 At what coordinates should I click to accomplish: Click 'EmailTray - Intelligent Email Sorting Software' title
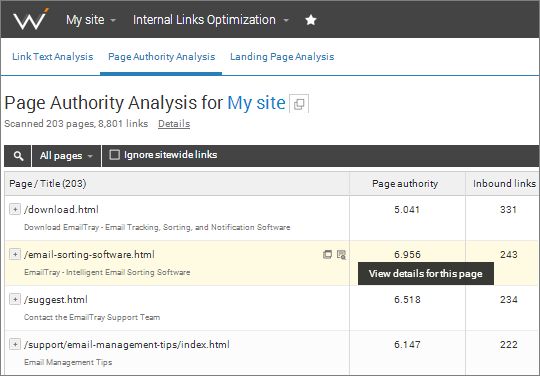107,272
